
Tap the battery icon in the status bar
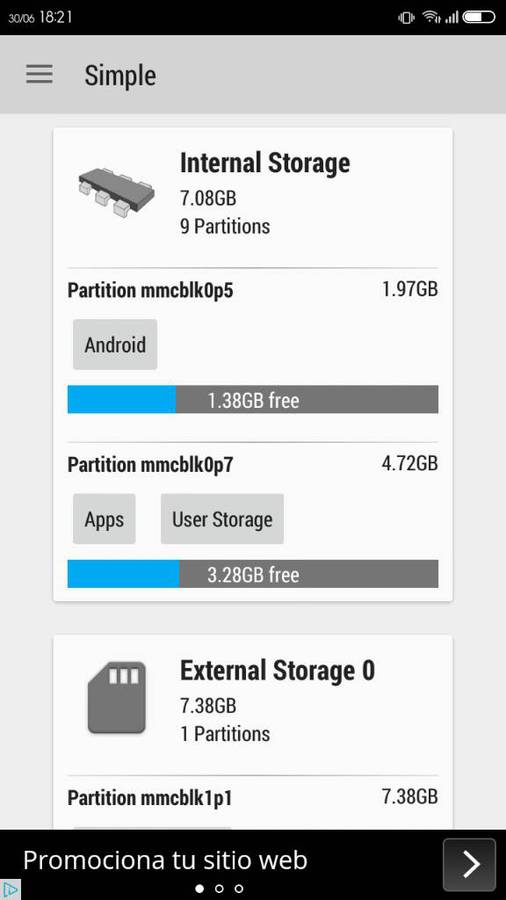tap(478, 18)
